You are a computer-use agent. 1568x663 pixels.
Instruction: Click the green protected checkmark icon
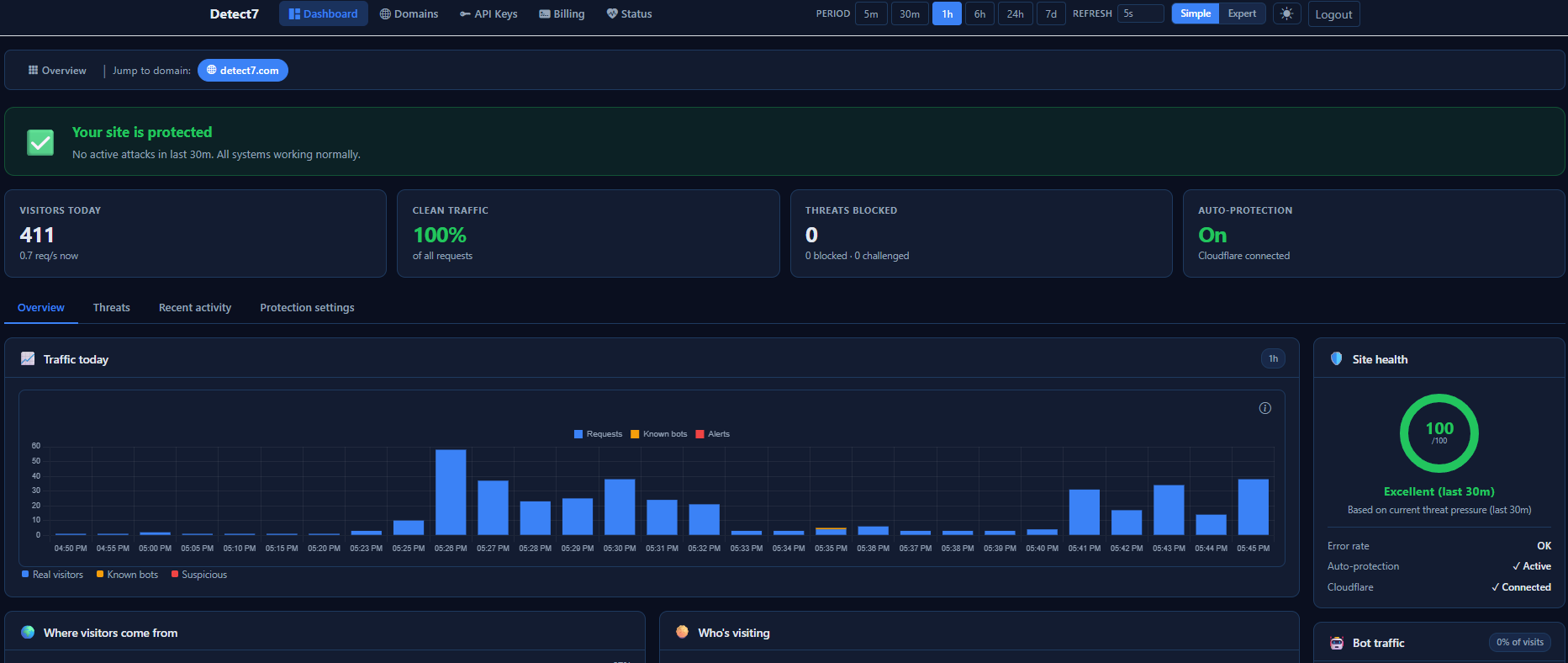[x=40, y=142]
